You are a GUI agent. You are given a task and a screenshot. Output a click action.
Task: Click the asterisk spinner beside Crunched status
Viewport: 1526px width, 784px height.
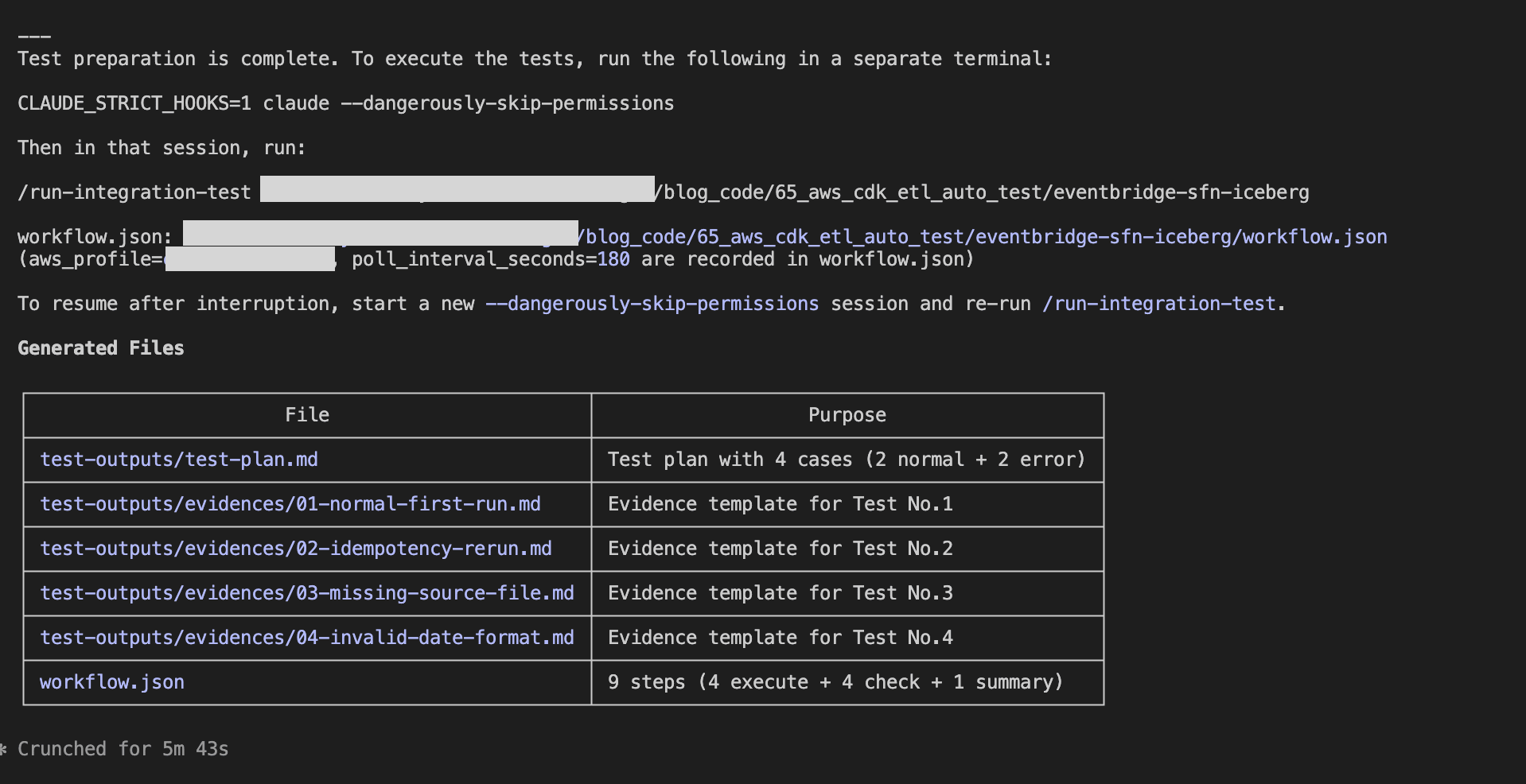pos(5,748)
